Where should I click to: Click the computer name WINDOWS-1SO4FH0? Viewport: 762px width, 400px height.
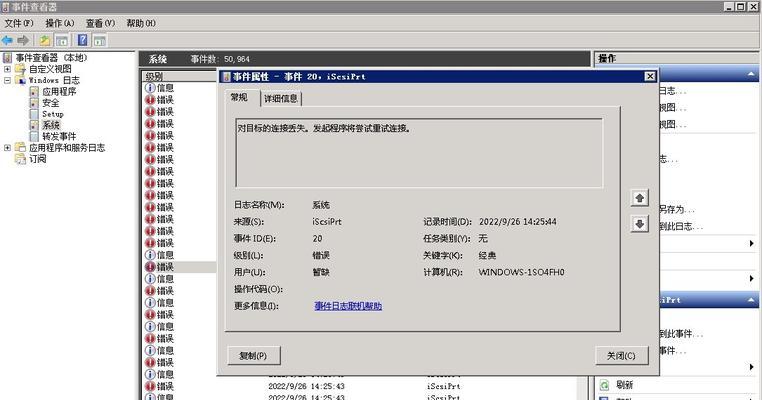point(521,272)
